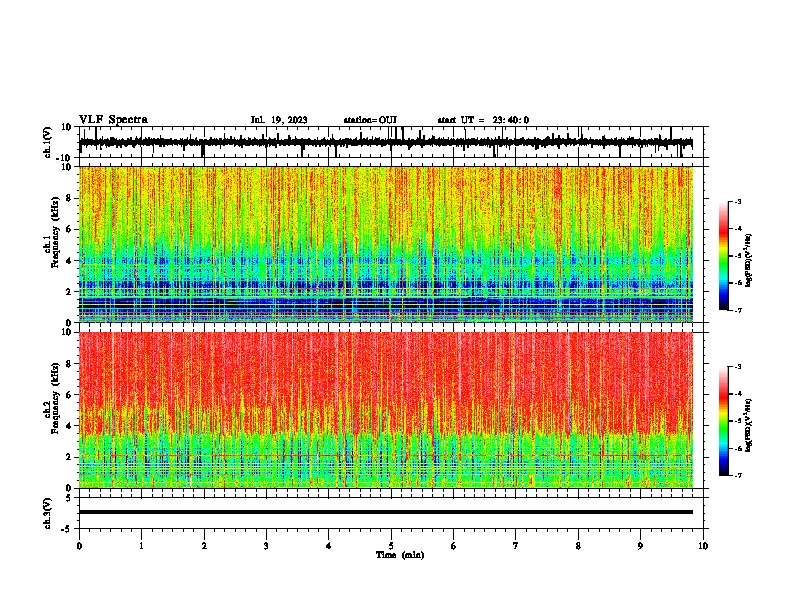Click time axis tick label "9"
Screen dimensions: 792x612
pyautogui.click(x=640, y=546)
